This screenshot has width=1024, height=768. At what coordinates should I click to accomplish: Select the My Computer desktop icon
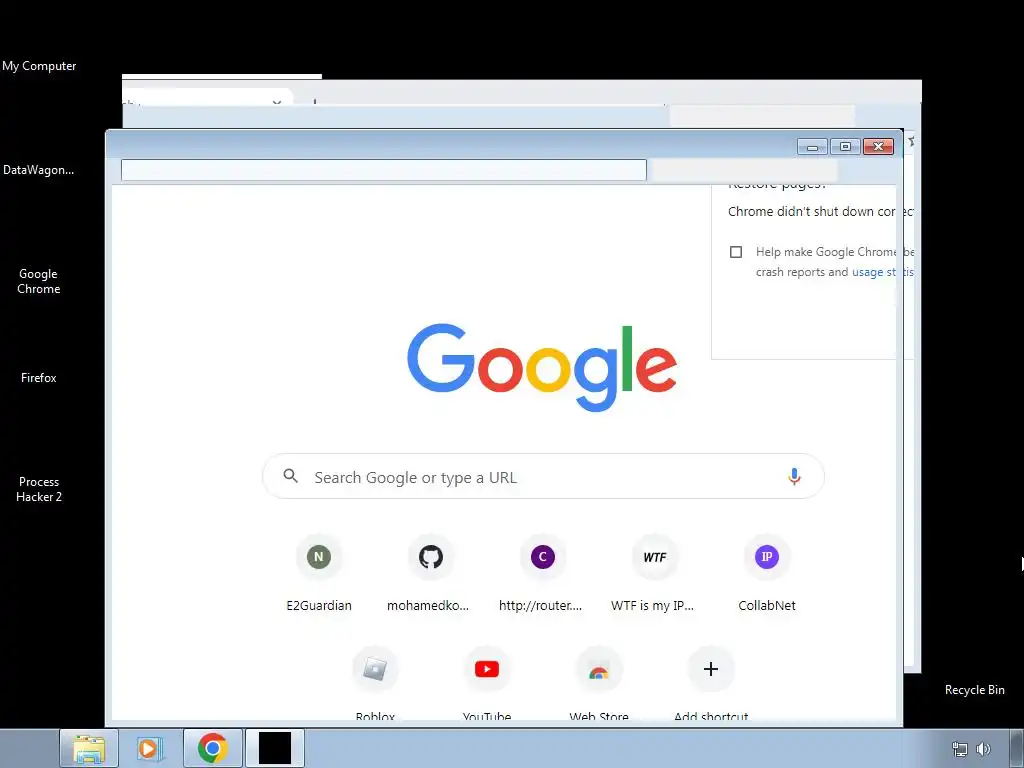39,66
